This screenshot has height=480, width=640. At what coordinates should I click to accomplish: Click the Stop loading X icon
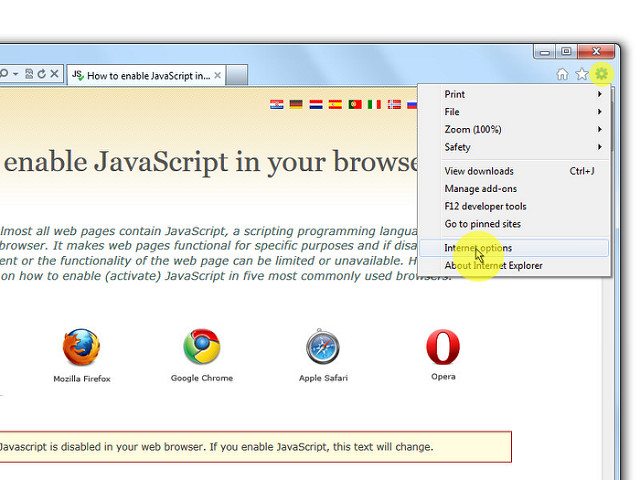coord(54,74)
